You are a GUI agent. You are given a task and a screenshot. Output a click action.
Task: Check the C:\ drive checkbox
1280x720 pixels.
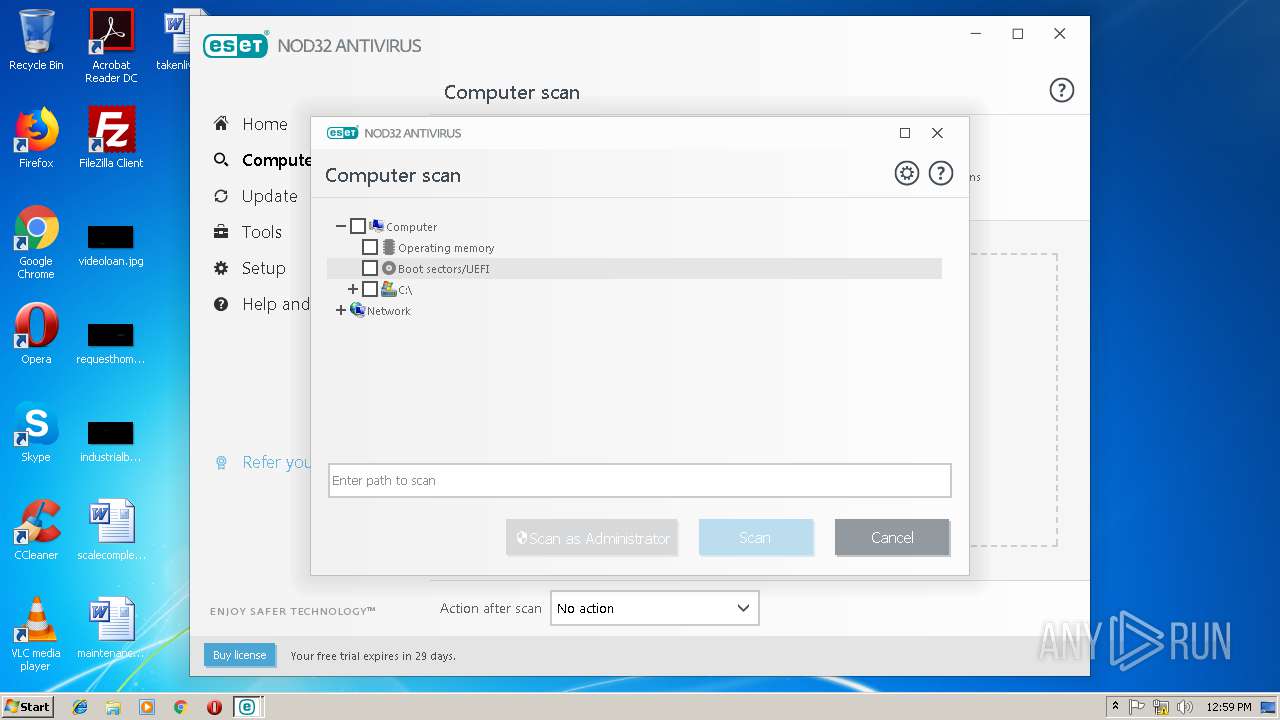(x=370, y=289)
